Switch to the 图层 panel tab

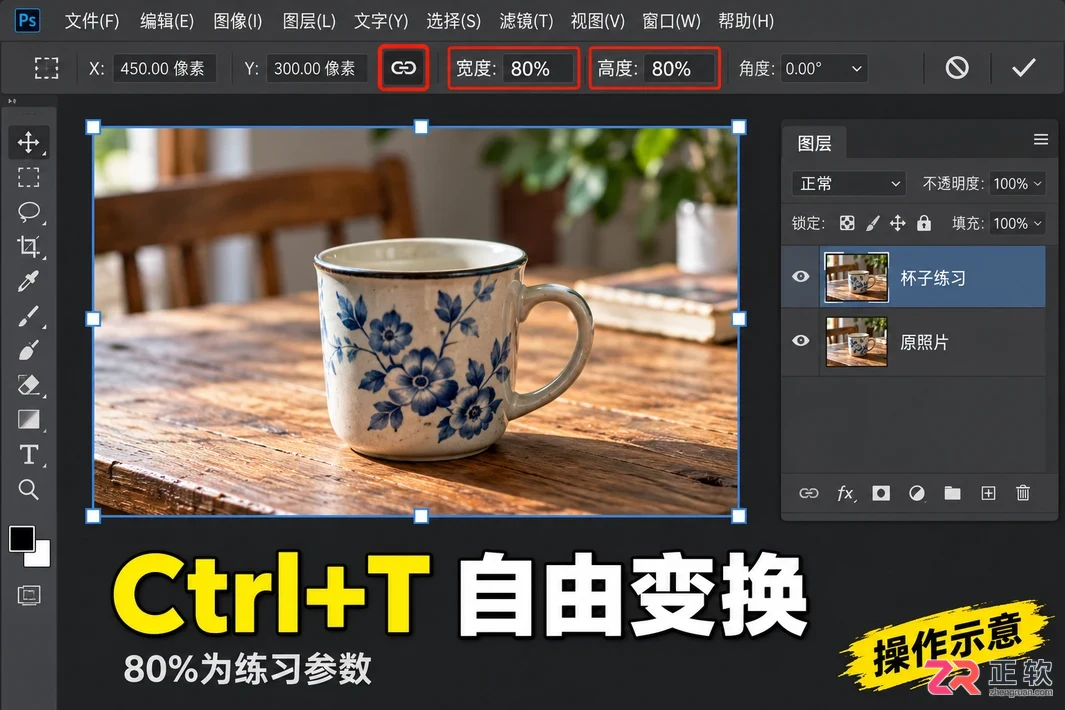point(814,143)
